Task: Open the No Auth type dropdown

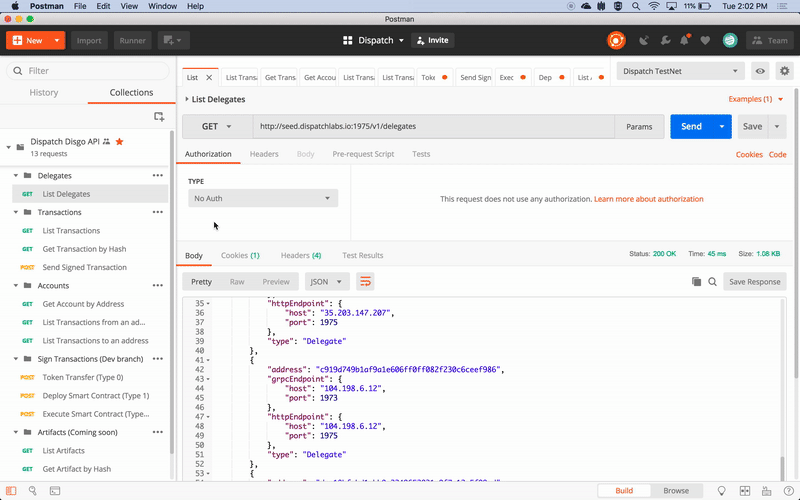Action: click(x=263, y=198)
